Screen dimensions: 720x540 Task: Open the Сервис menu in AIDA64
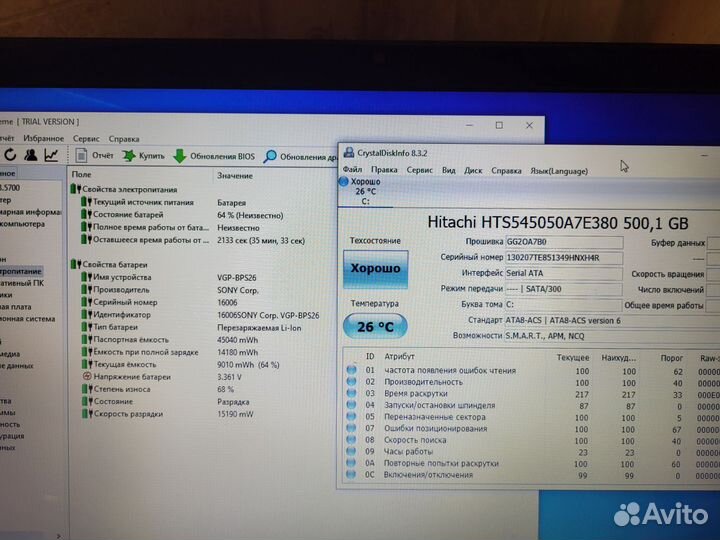click(86, 139)
